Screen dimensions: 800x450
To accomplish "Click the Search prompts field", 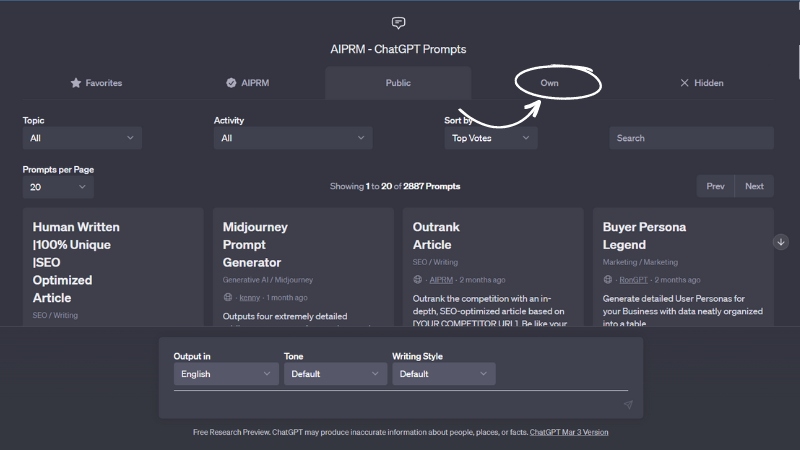I will [x=691, y=138].
